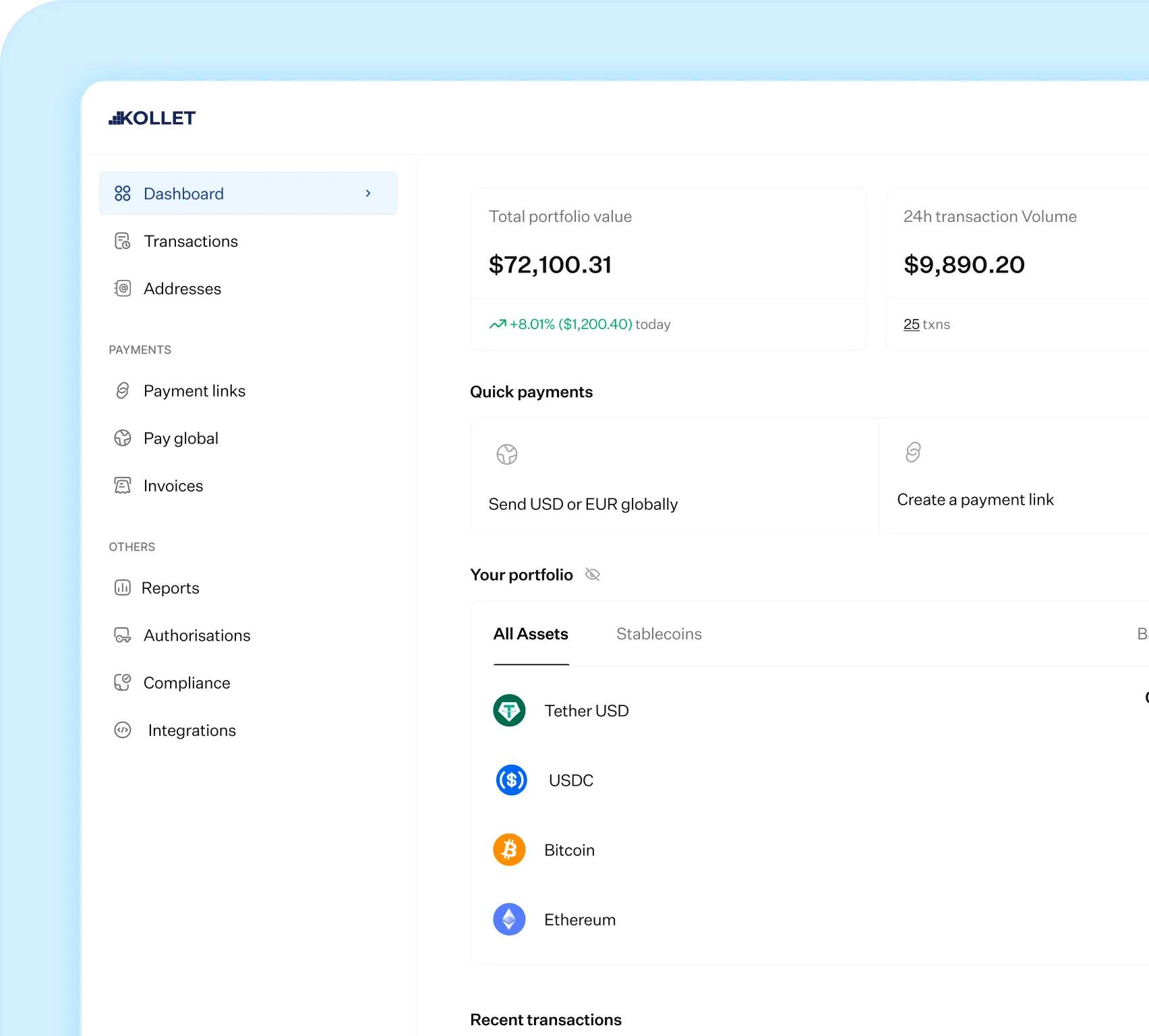
Task: Click the Reports chart icon
Action: click(122, 587)
